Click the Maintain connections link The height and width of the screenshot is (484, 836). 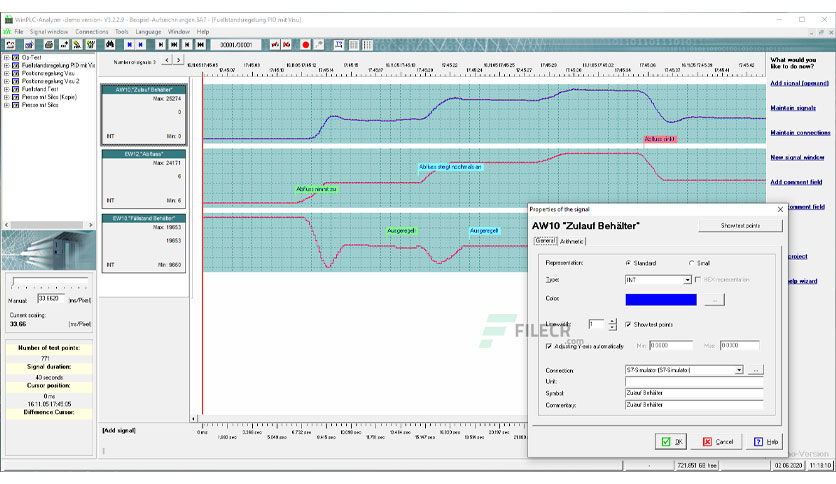(x=800, y=132)
